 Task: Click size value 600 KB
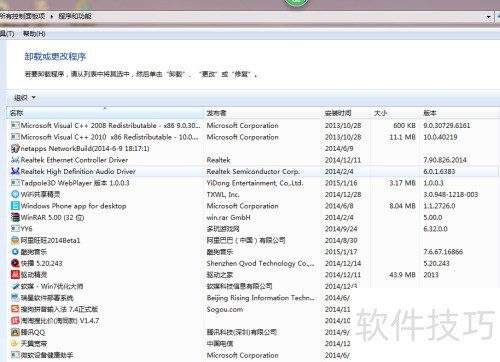click(404, 126)
